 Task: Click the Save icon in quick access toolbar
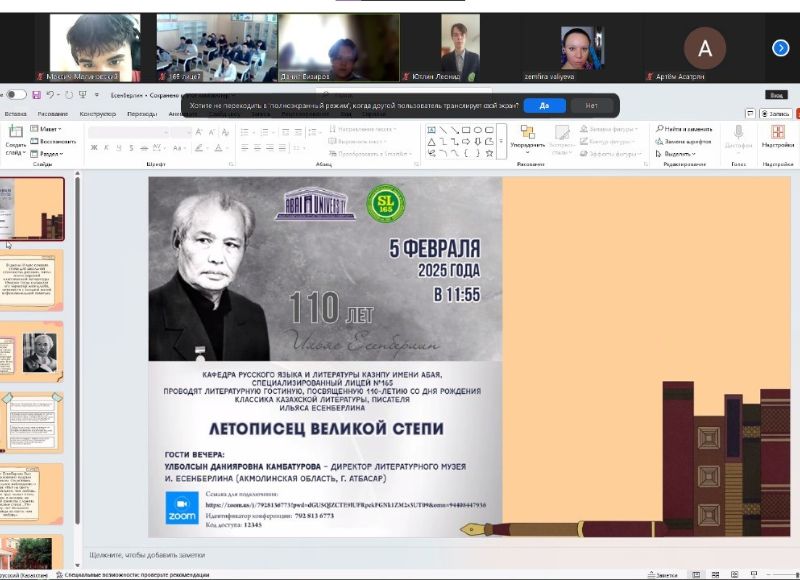pyautogui.click(x=37, y=95)
